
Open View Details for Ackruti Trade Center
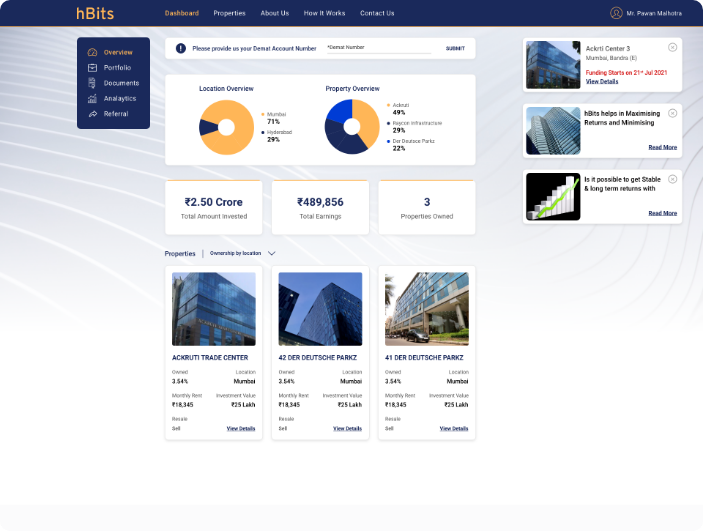pyautogui.click(x=240, y=428)
